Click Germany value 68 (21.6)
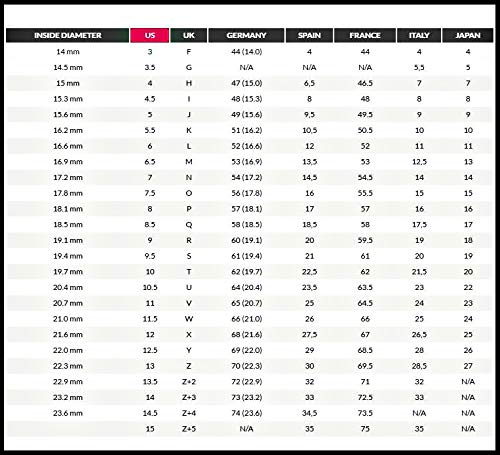 (x=247, y=335)
